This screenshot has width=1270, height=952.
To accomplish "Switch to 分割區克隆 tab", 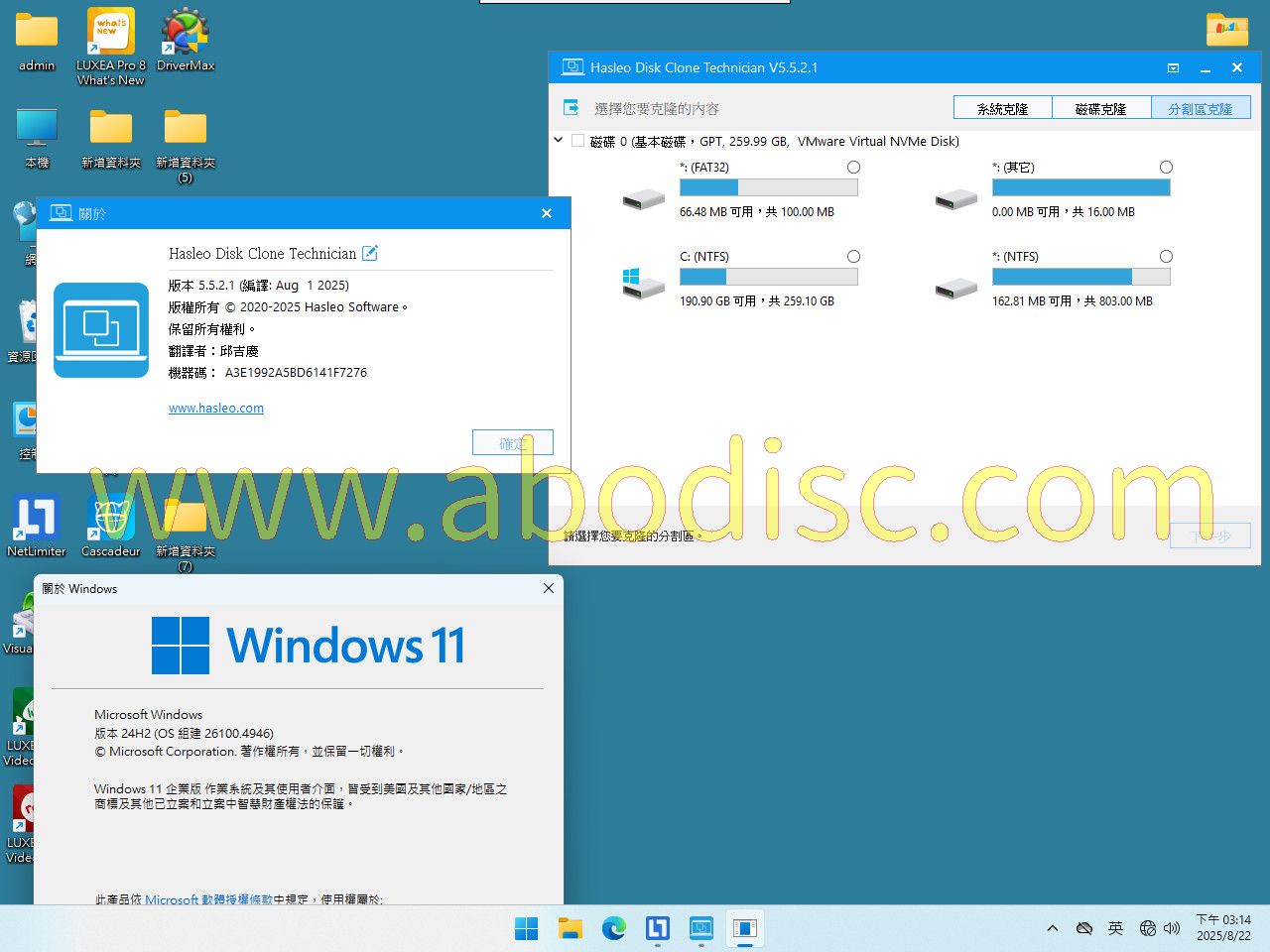I will 1201,108.
